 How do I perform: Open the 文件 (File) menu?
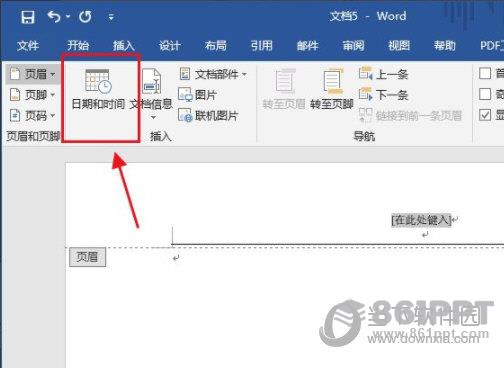(28, 46)
